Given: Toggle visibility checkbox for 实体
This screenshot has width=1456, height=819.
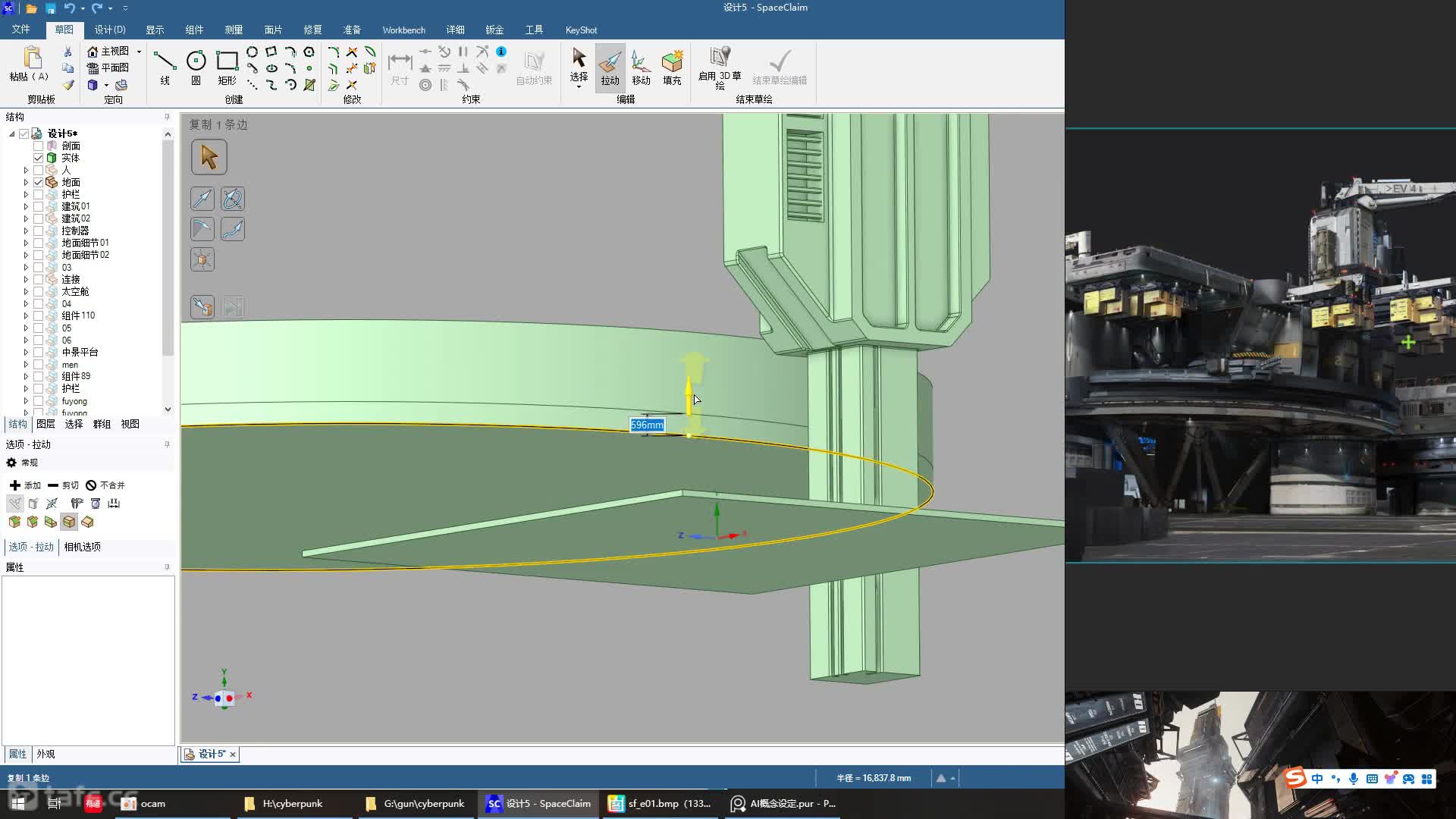Looking at the screenshot, I should click(38, 158).
